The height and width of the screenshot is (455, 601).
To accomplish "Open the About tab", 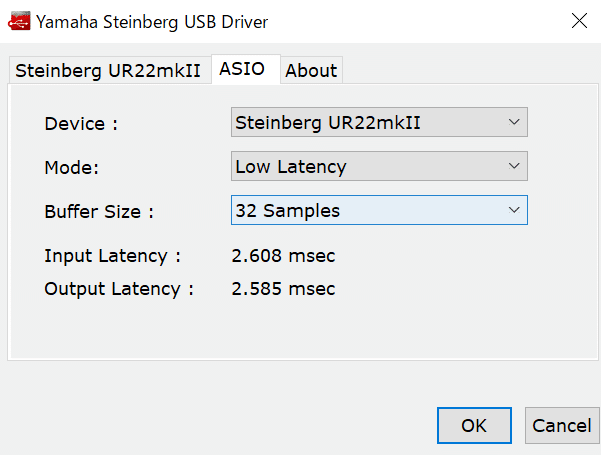I will click(311, 71).
